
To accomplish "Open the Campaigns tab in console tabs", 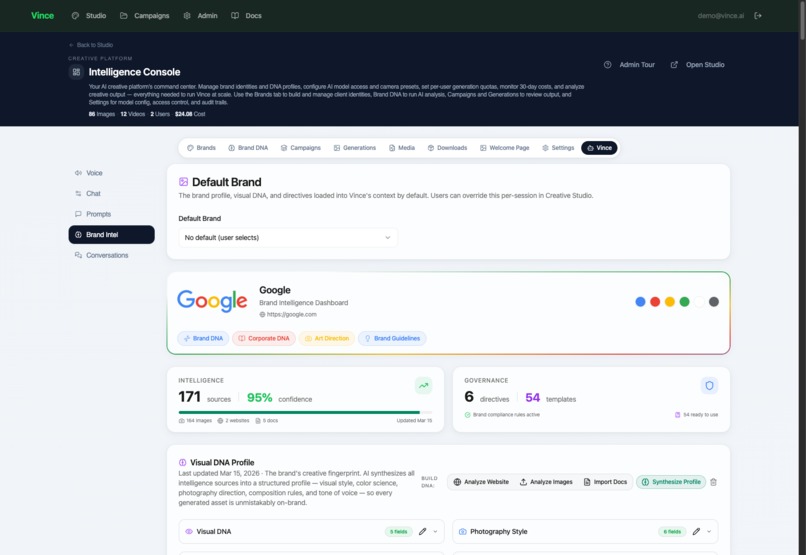I will [301, 148].
